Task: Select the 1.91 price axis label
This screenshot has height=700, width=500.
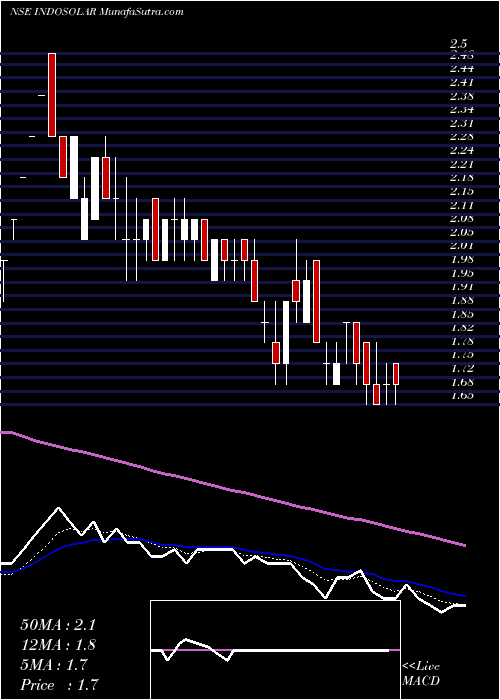Action: point(462,287)
